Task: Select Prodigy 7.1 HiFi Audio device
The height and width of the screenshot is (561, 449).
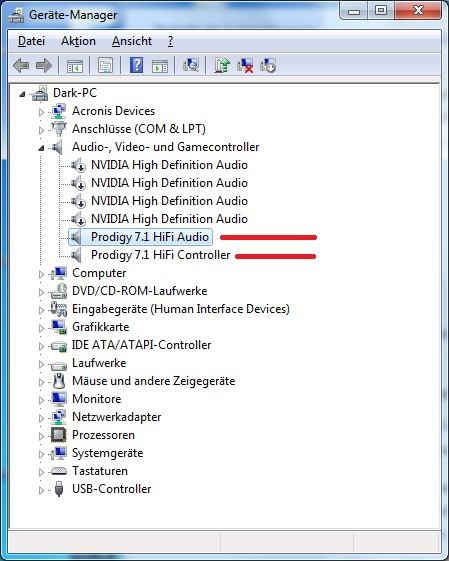Action: click(x=150, y=237)
